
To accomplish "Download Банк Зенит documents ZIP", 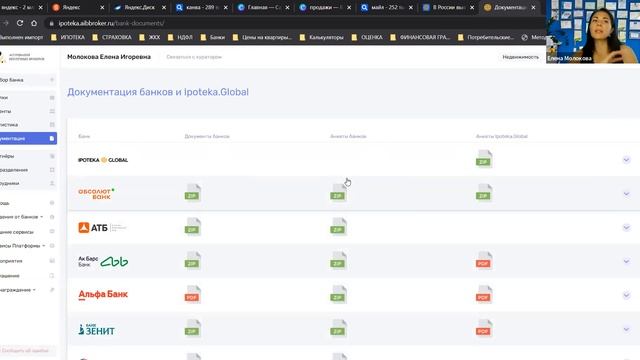I will pyautogui.click(x=193, y=328).
